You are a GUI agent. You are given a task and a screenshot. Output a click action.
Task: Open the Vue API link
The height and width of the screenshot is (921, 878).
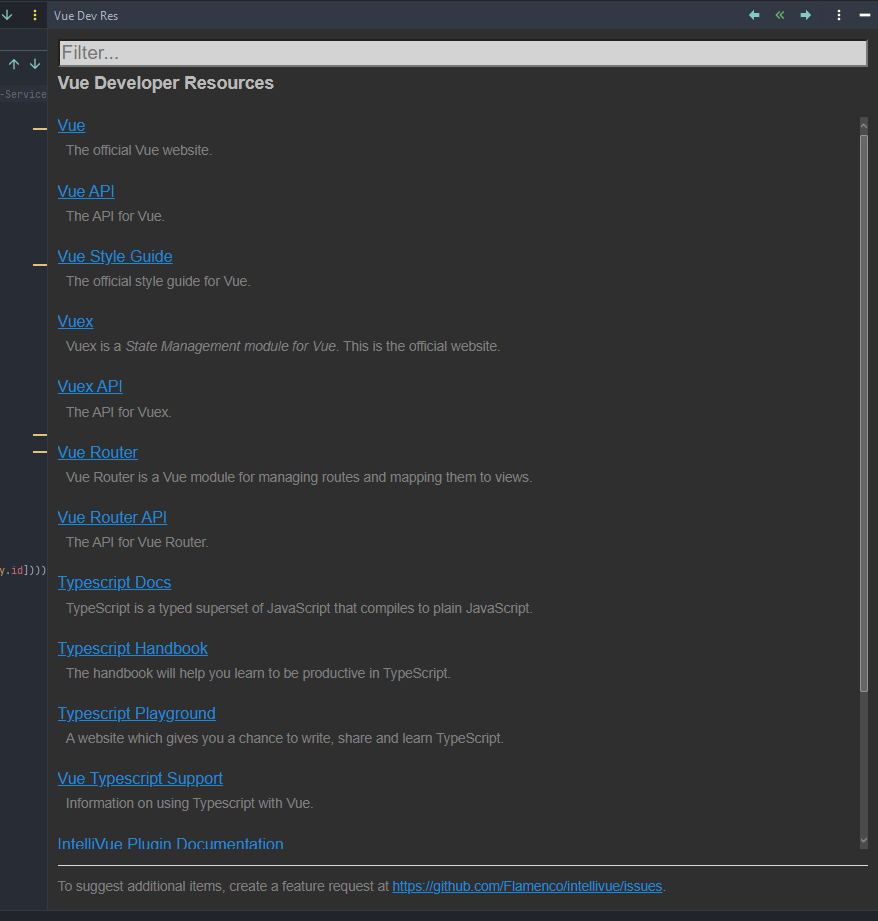pos(86,191)
